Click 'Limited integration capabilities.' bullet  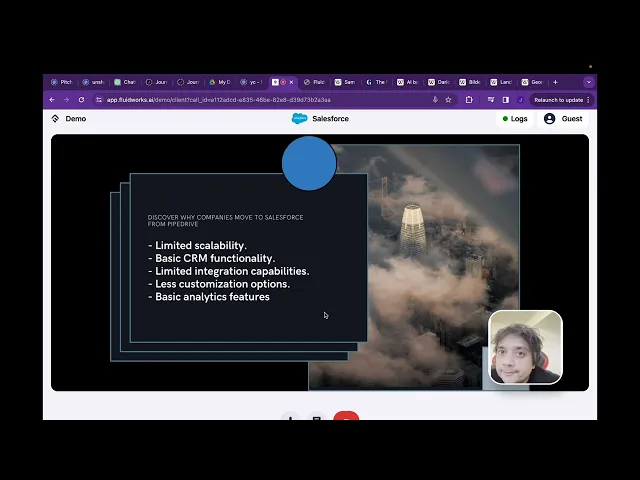(x=229, y=271)
